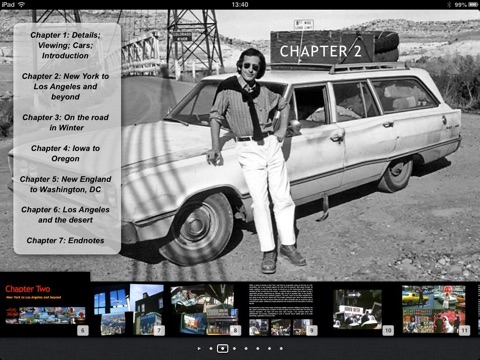Screen dimensions: 480x360
Task: Select Chapter 4: Iowa to Oregon
Action: 65,153
